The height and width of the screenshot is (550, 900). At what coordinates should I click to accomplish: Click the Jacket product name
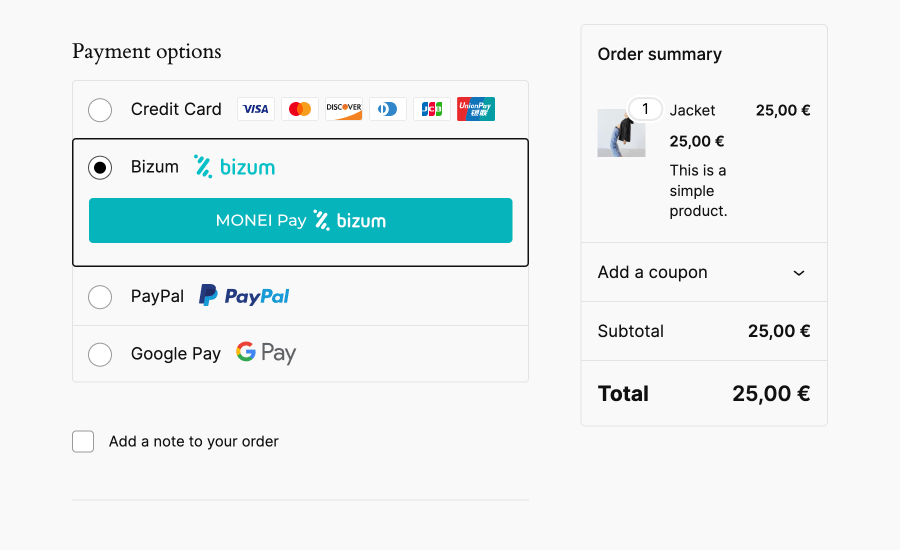click(693, 110)
